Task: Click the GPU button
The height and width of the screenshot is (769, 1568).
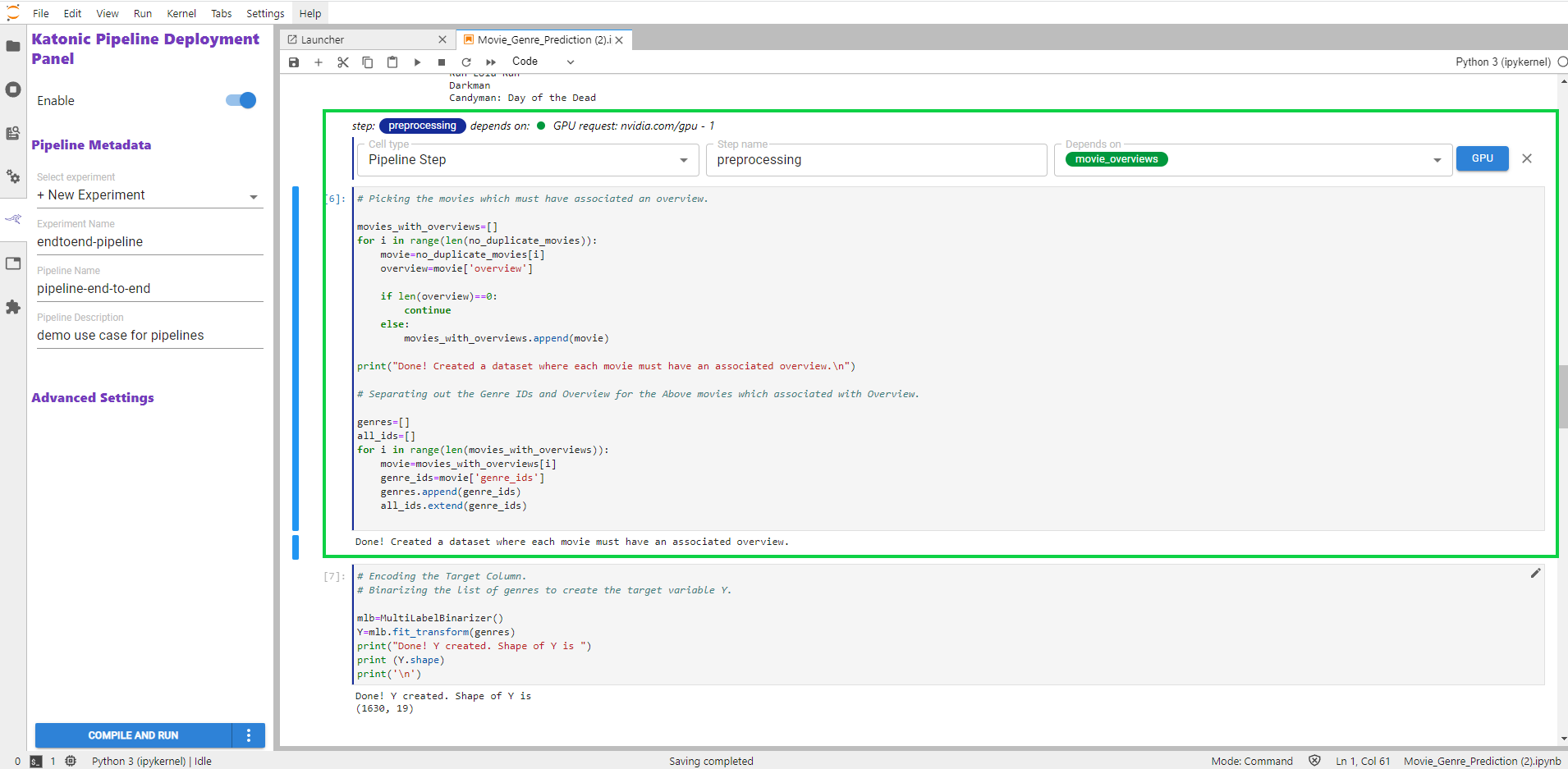Action: 1482,158
